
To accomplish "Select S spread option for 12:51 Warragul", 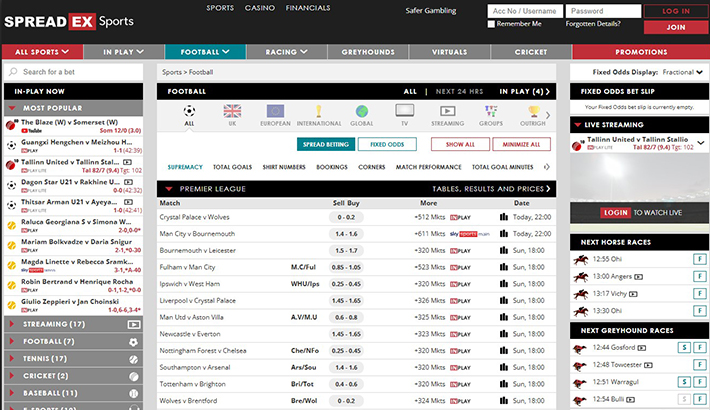I will click(684, 382).
